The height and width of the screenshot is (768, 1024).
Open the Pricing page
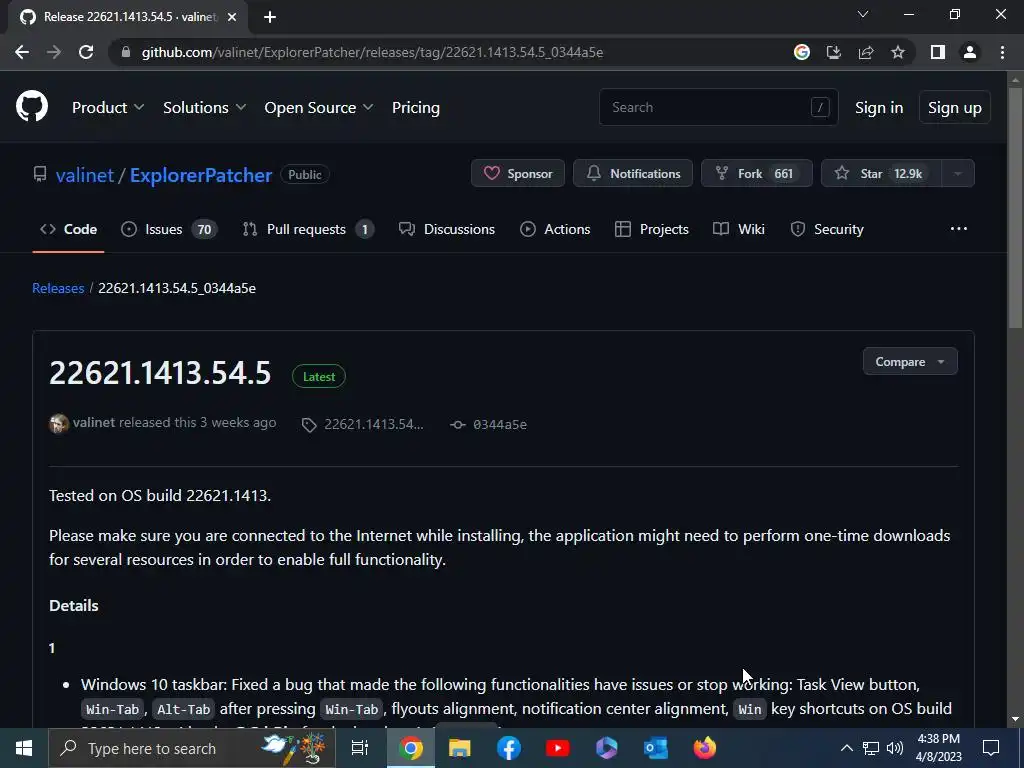(x=415, y=108)
